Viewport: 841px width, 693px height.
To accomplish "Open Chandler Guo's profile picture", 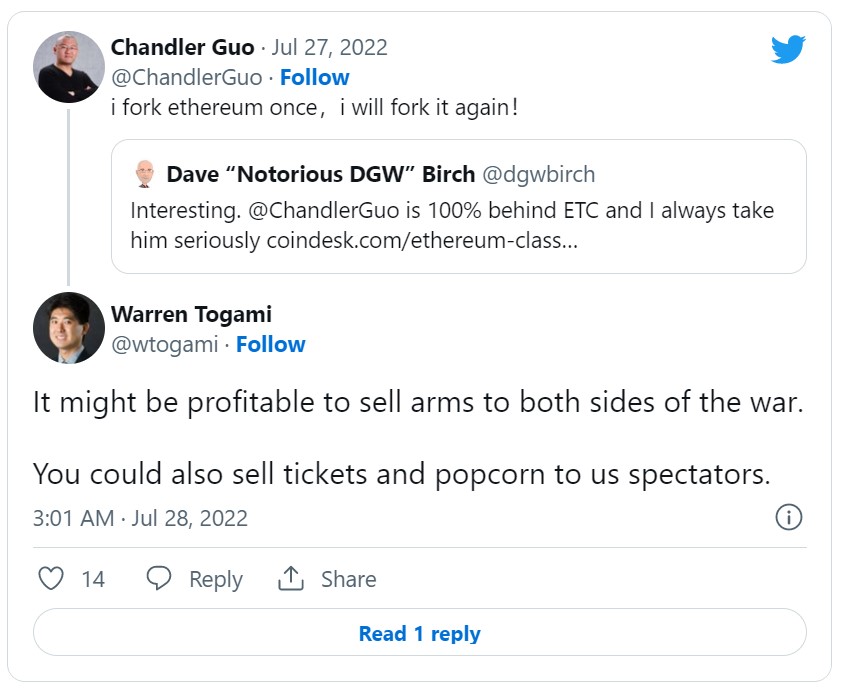I will click(69, 67).
